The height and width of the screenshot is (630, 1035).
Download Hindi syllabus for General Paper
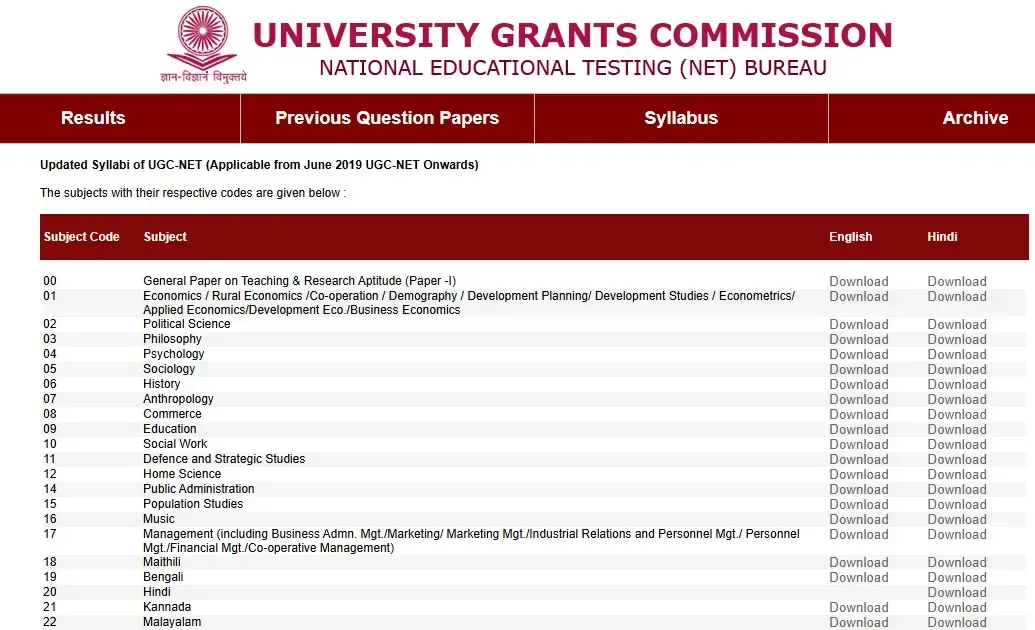(957, 281)
